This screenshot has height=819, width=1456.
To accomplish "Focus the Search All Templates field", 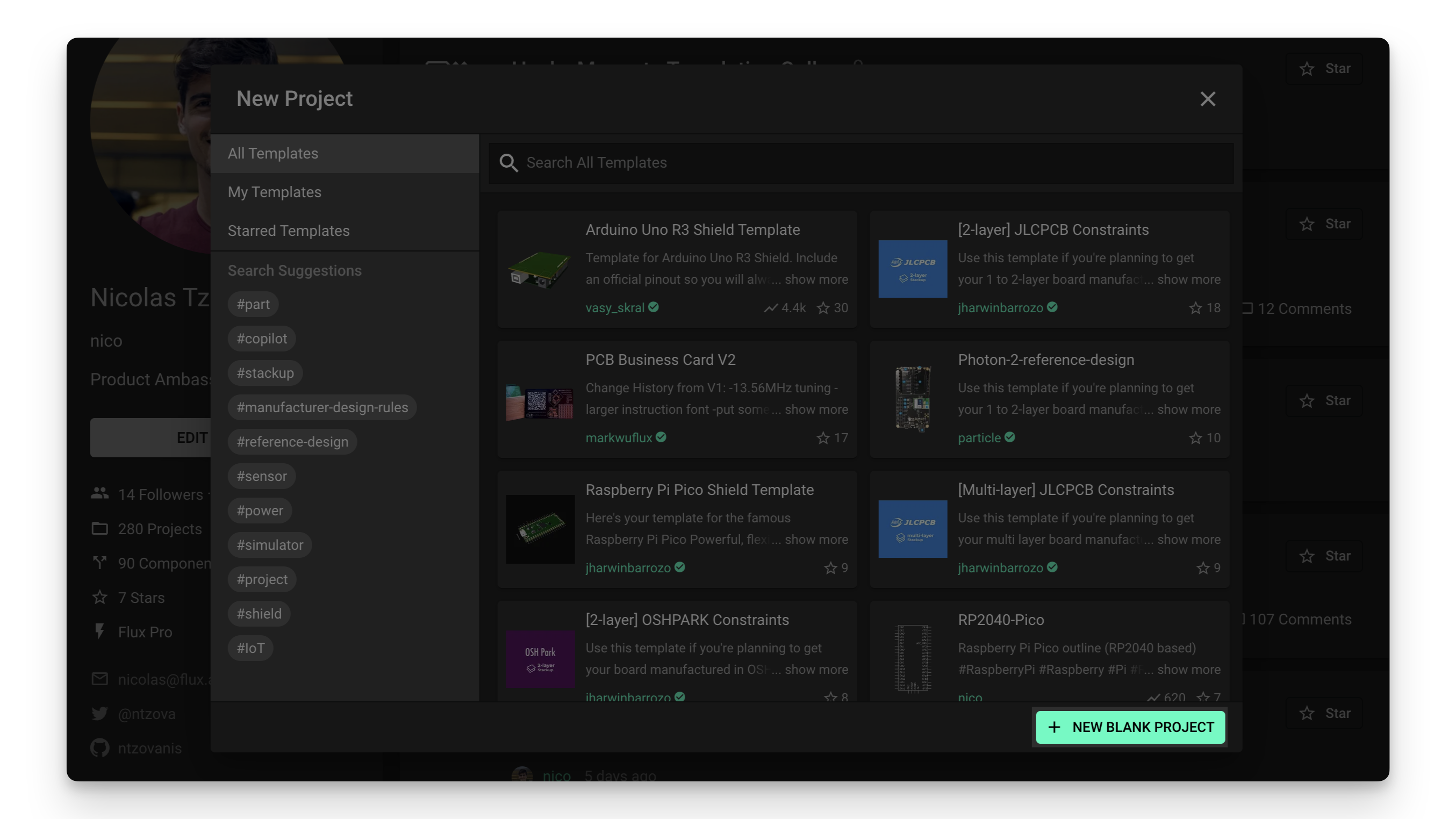I will click(861, 163).
